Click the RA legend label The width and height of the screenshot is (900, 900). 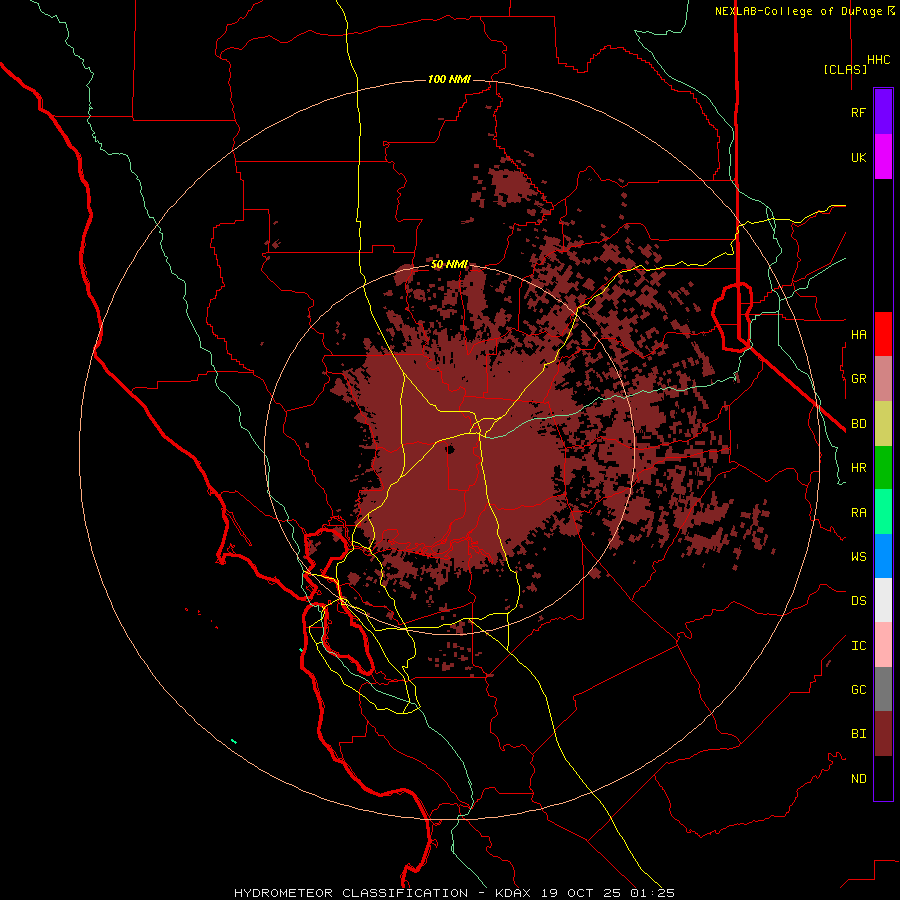pos(859,513)
